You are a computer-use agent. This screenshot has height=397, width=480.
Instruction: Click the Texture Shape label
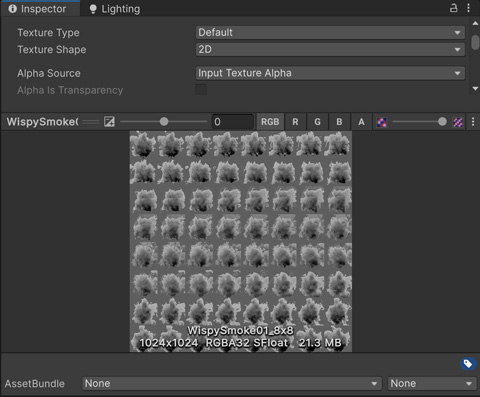(52, 50)
